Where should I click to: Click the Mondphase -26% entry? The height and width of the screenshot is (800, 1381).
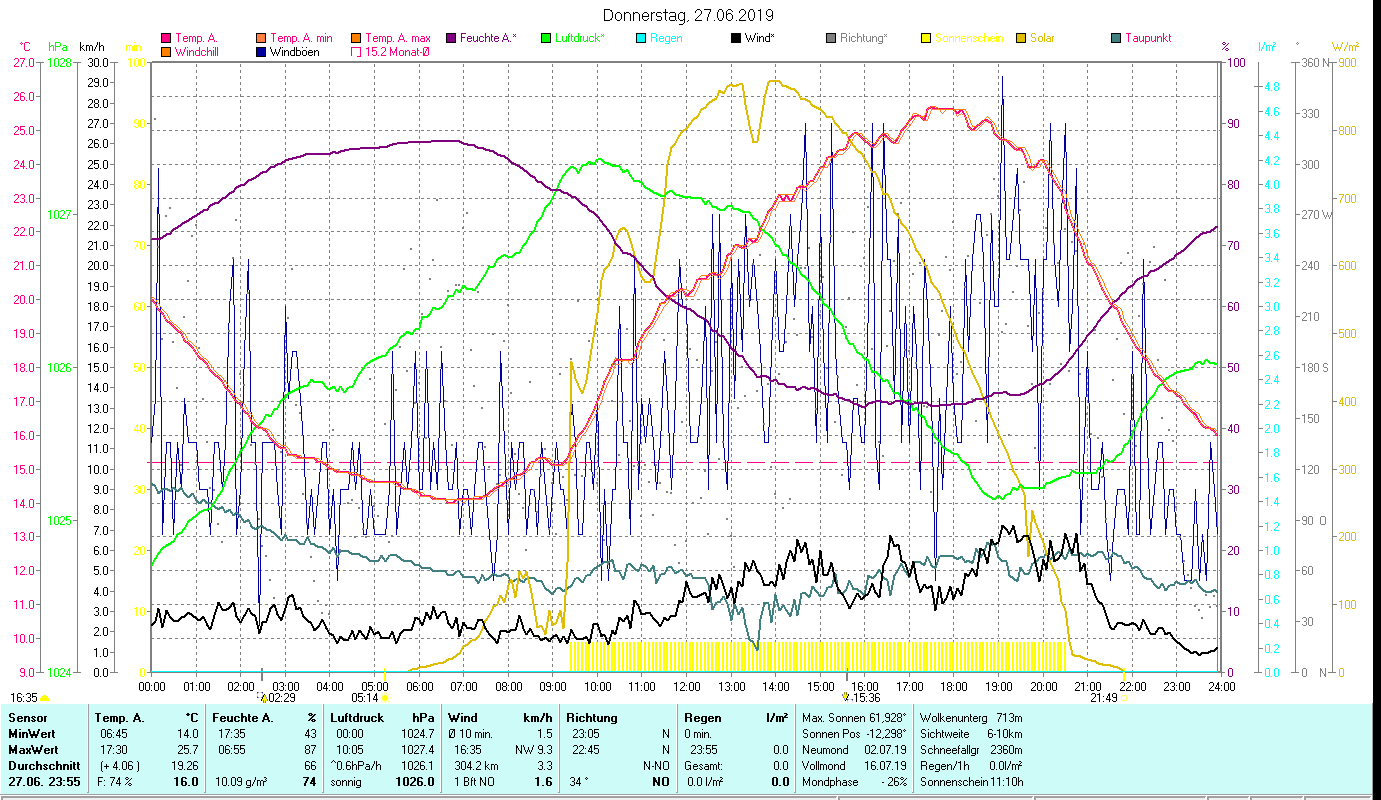[854, 782]
